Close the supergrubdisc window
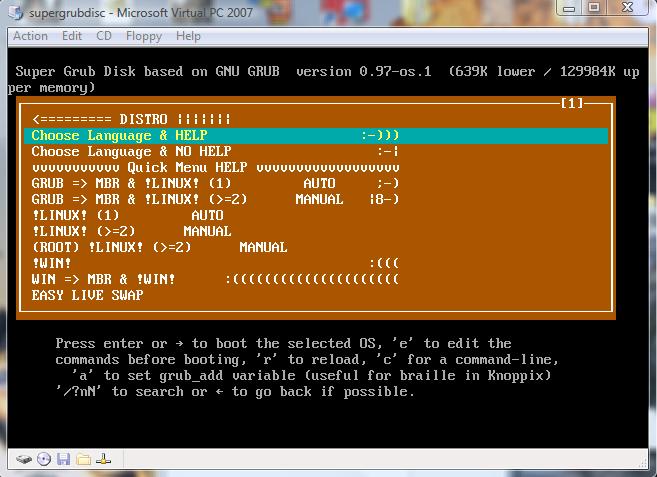The width and height of the screenshot is (657, 477). (627, 8)
